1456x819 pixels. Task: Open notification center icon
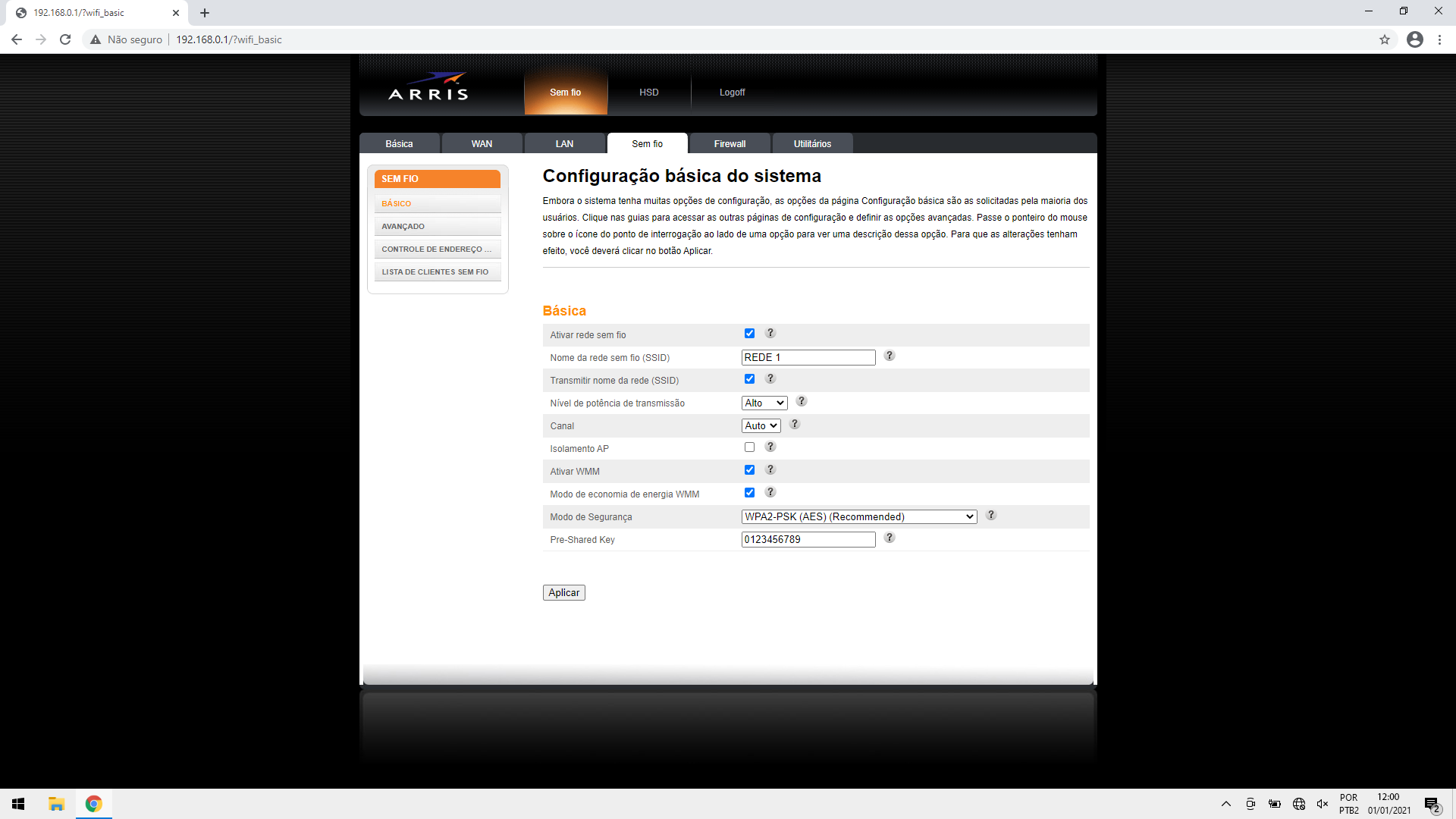tap(1432, 805)
